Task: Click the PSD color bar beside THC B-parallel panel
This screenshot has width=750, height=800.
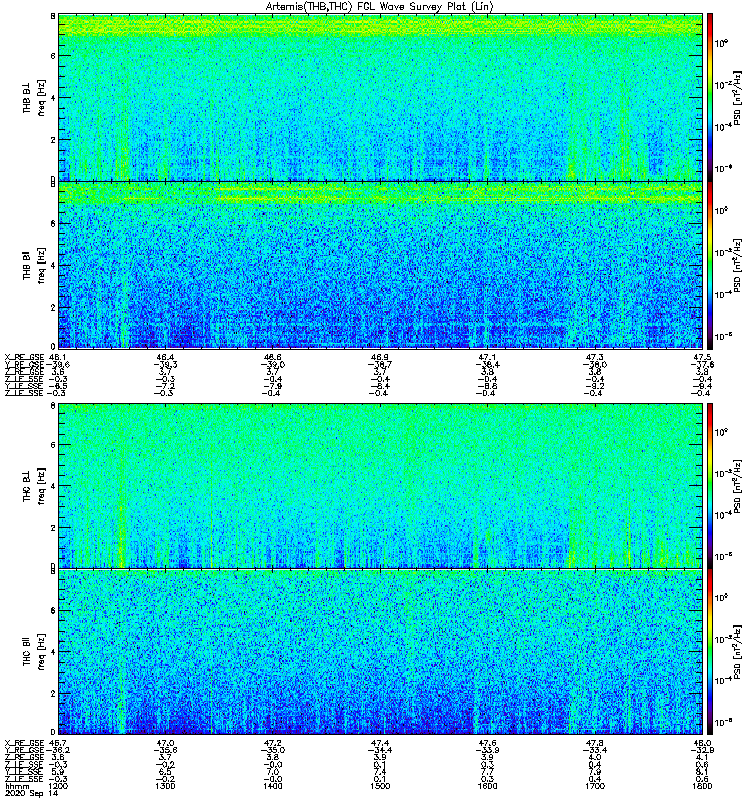Action: pos(710,652)
